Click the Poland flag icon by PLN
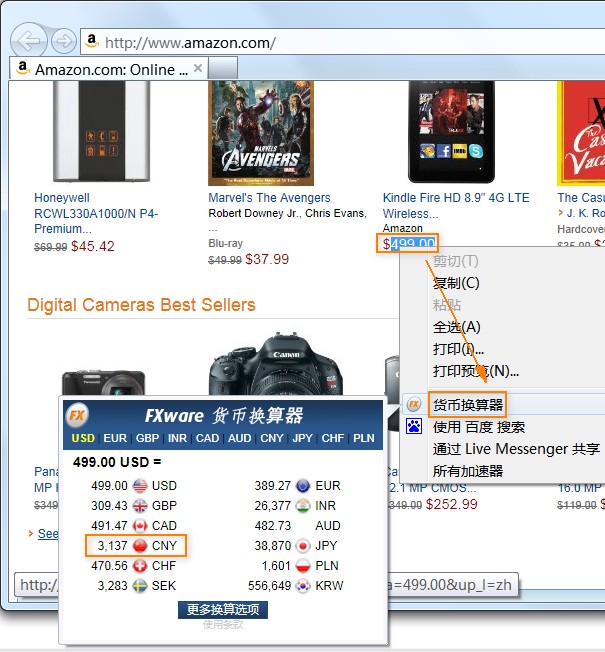605x652 pixels. click(303, 566)
